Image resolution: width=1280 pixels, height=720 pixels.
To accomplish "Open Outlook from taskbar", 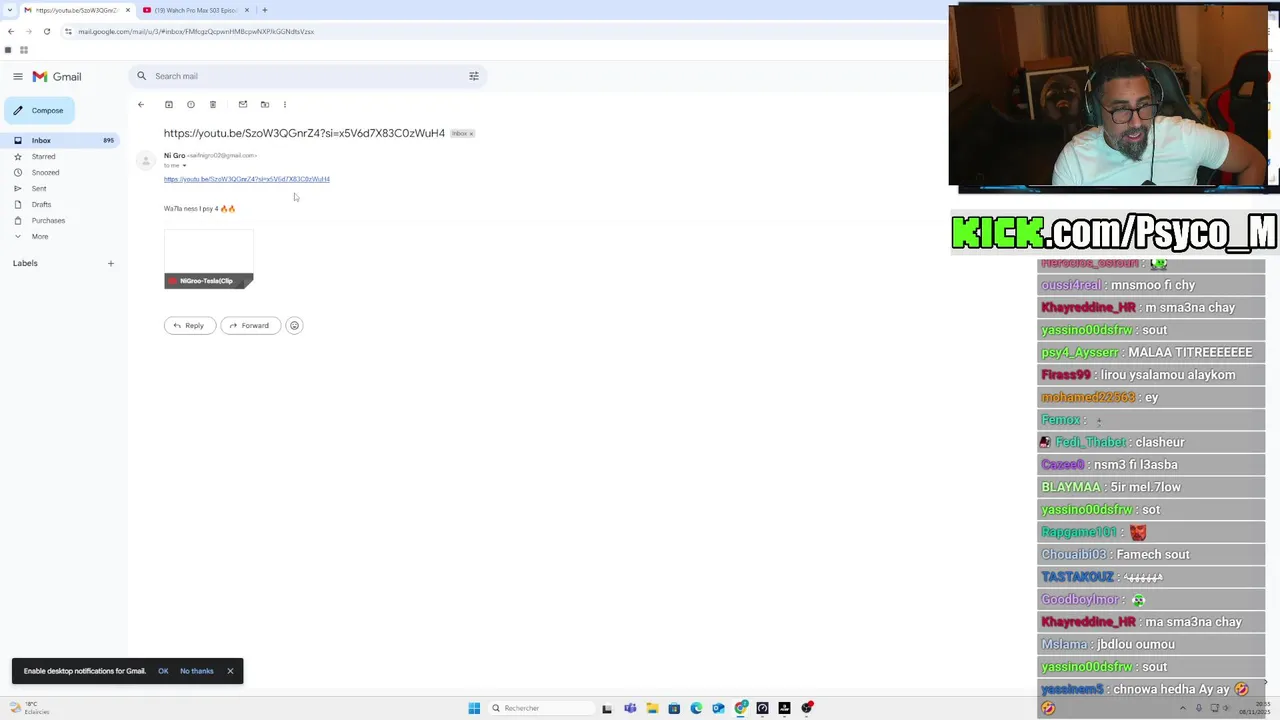I will click(x=718, y=708).
